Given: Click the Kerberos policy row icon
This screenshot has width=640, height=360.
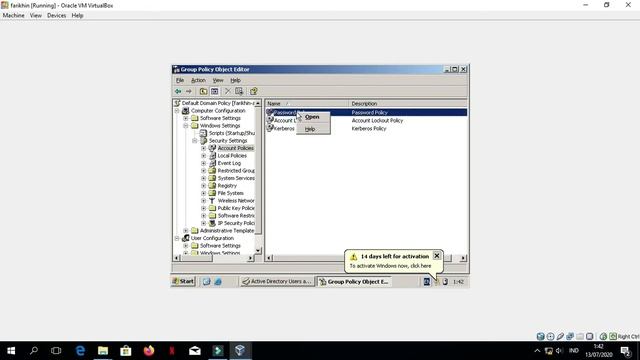Looking at the screenshot, I should 269,128.
